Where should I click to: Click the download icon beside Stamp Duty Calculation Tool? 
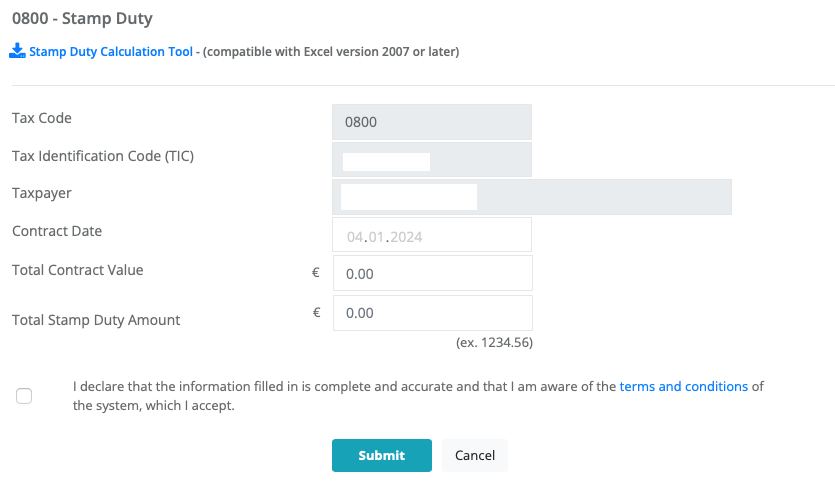pyautogui.click(x=17, y=51)
